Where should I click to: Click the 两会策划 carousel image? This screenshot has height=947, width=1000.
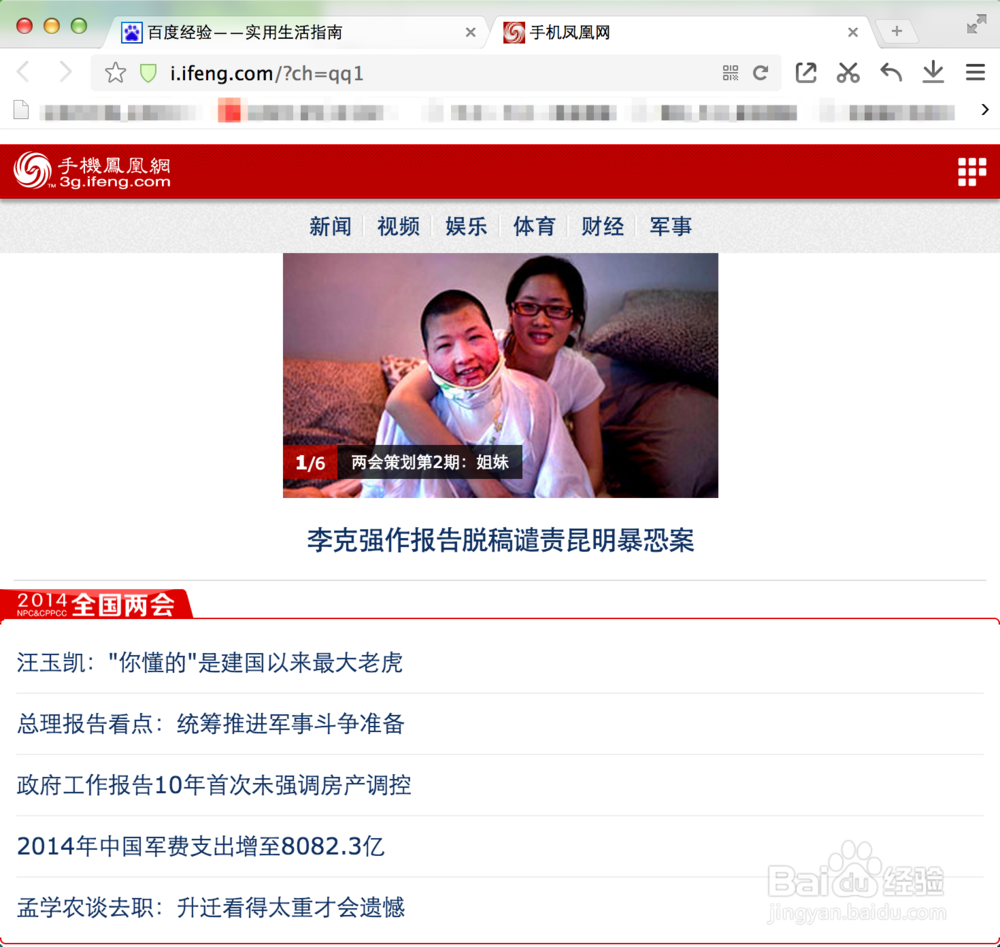tap(499, 375)
